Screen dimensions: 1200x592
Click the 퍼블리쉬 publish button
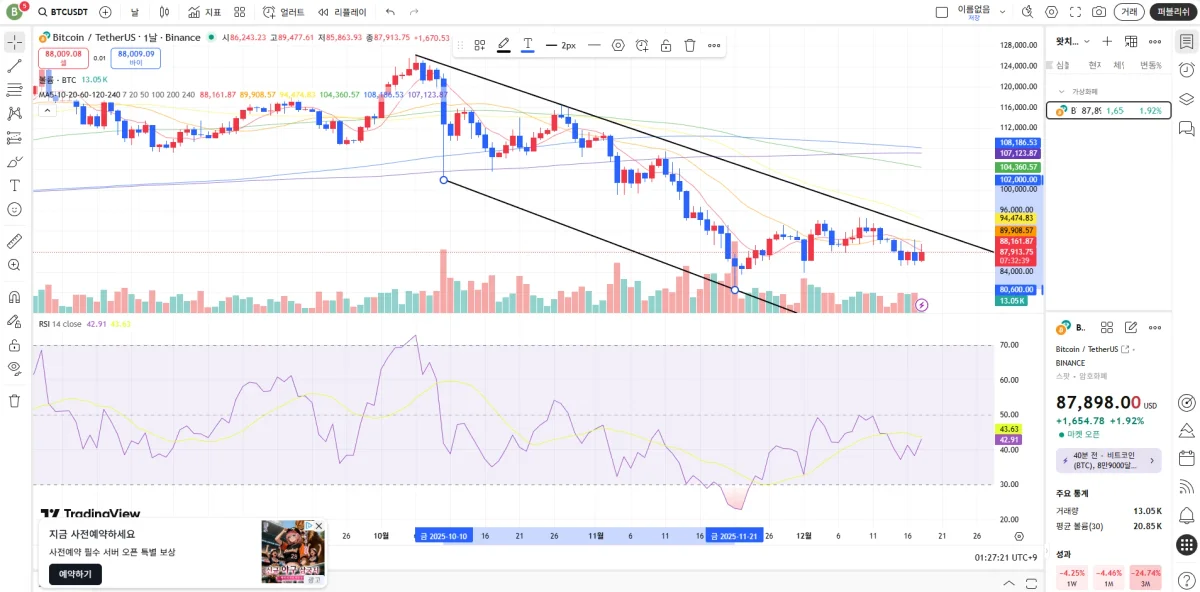pos(1172,12)
